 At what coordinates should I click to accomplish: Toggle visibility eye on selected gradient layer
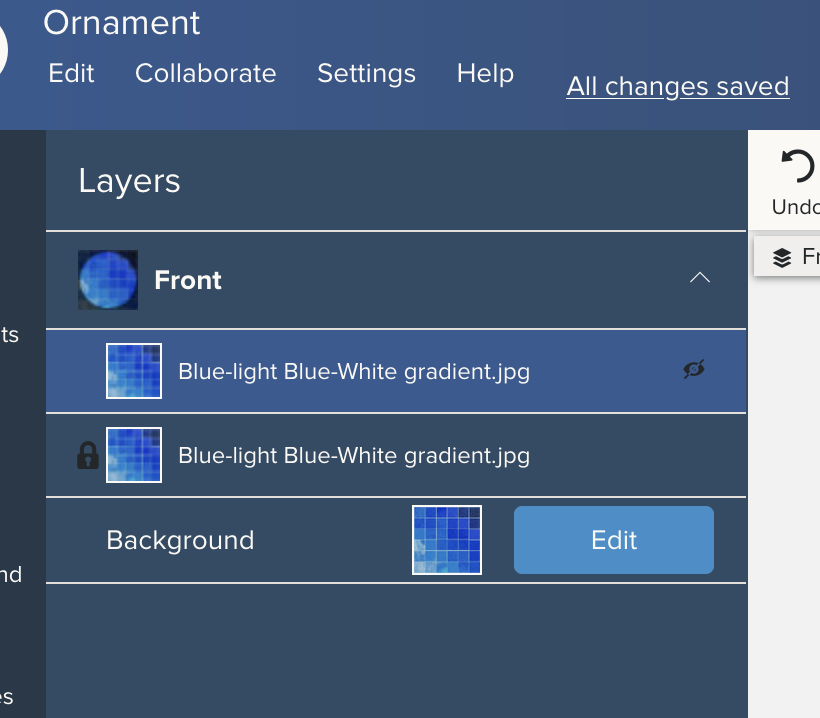pyautogui.click(x=694, y=369)
